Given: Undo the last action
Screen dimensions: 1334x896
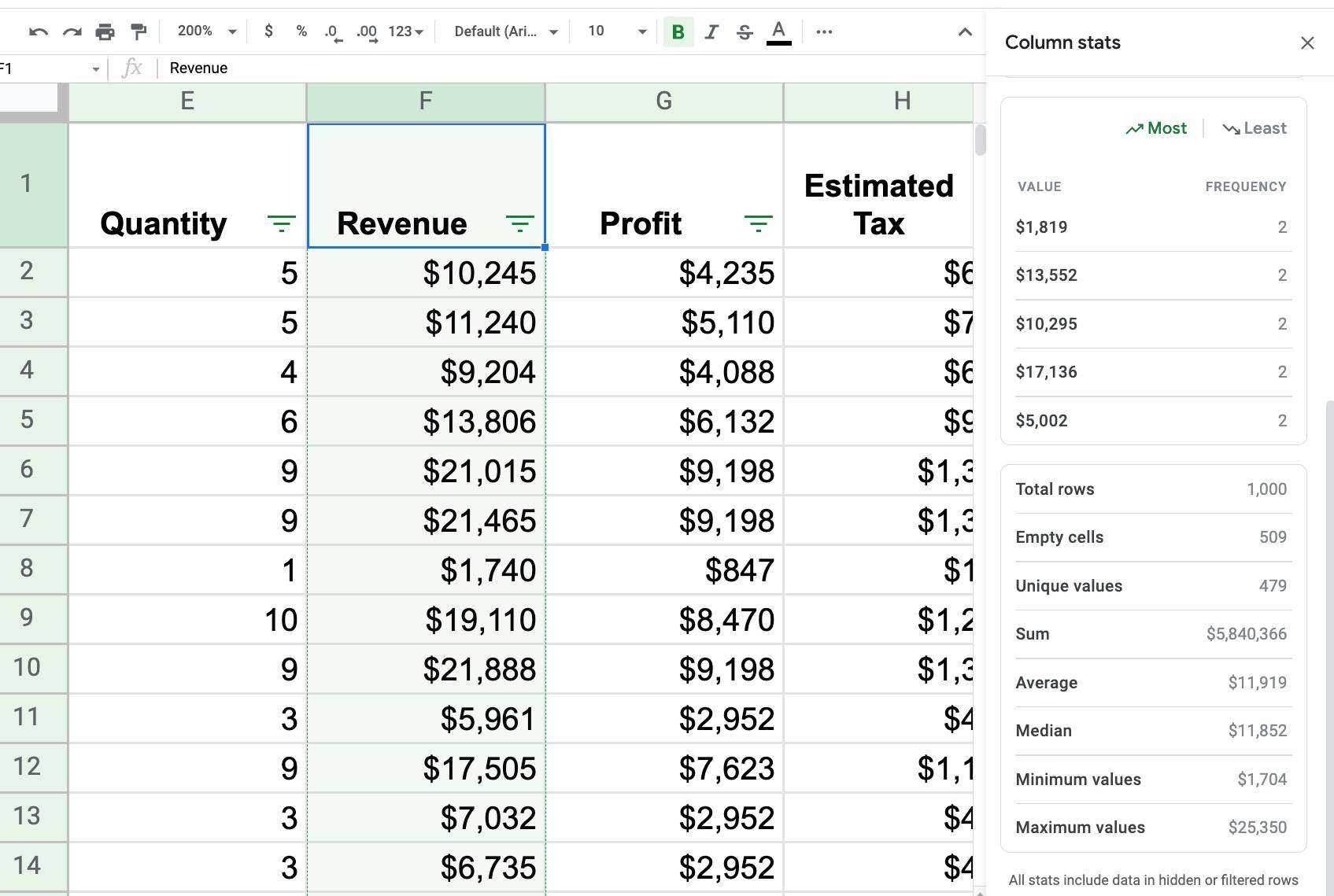Looking at the screenshot, I should click(37, 31).
